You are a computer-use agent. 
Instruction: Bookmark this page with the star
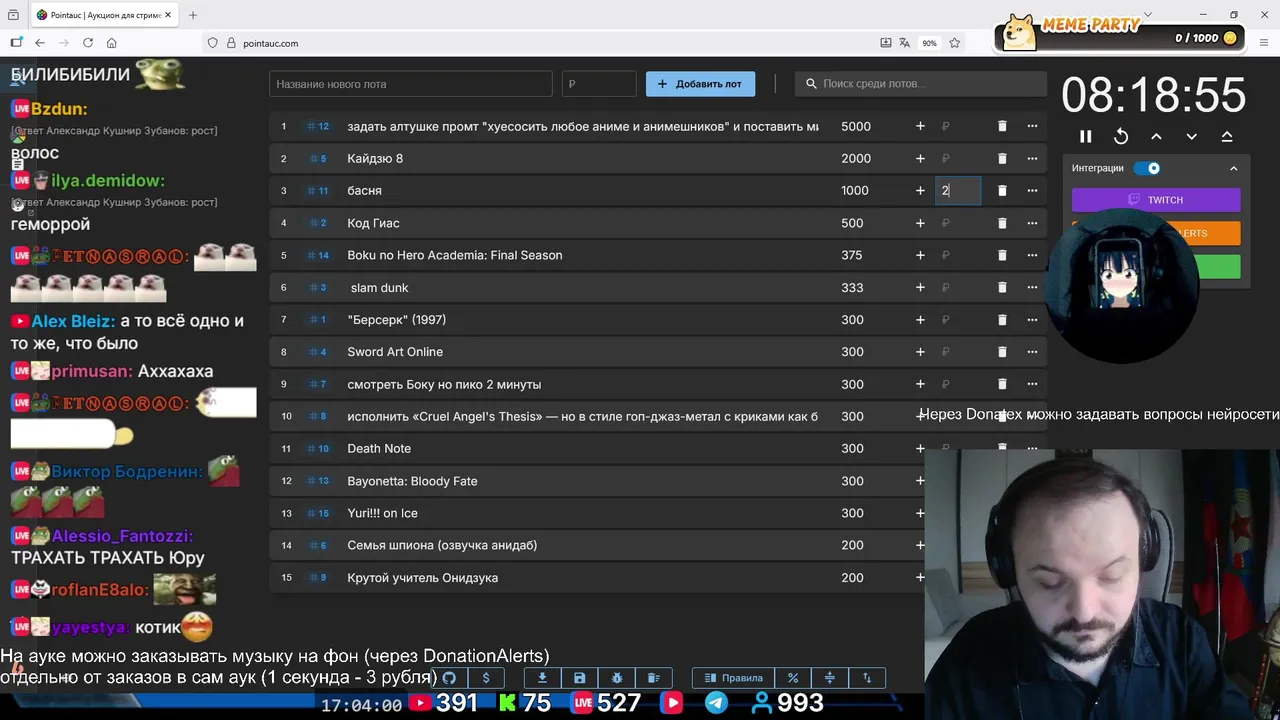955,43
